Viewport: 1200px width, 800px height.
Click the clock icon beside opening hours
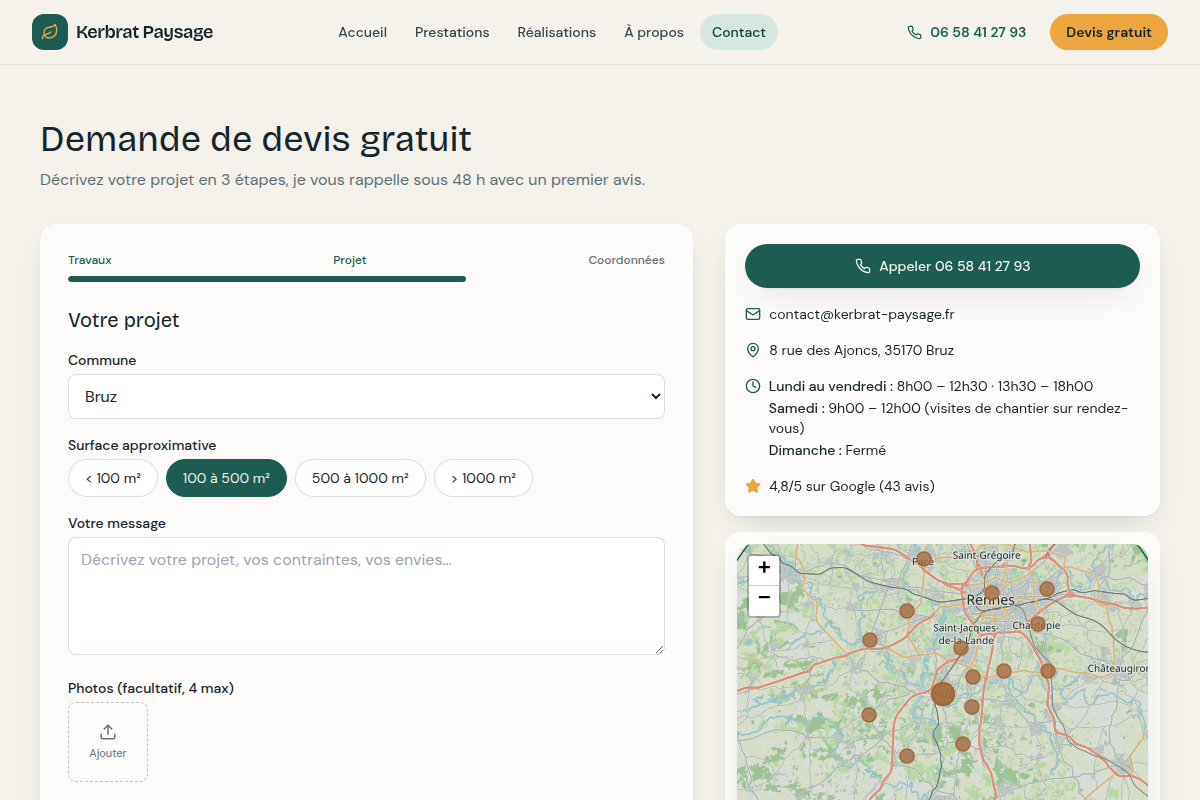pos(753,386)
